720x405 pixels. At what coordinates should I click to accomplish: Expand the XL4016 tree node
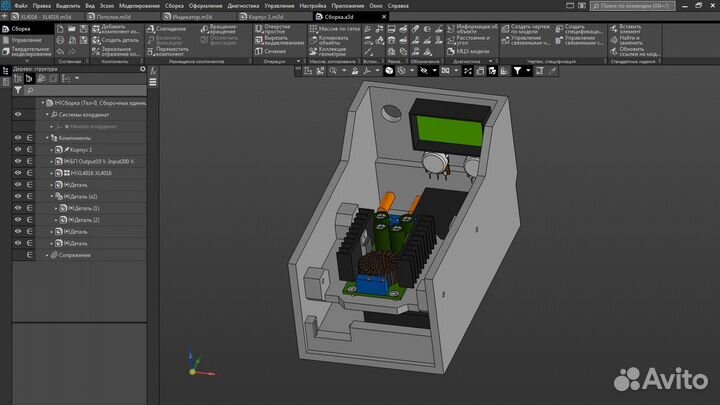click(51, 173)
